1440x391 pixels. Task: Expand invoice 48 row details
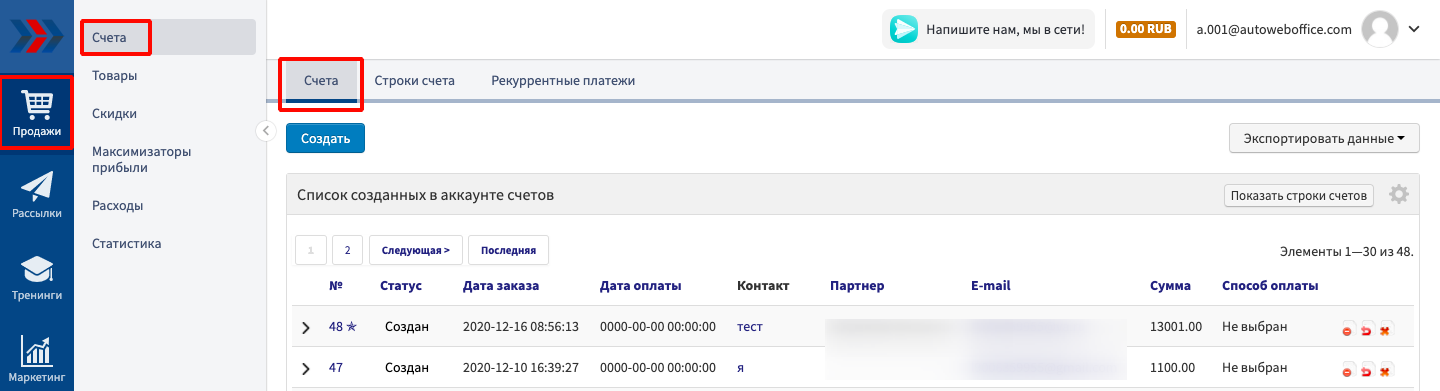point(306,327)
